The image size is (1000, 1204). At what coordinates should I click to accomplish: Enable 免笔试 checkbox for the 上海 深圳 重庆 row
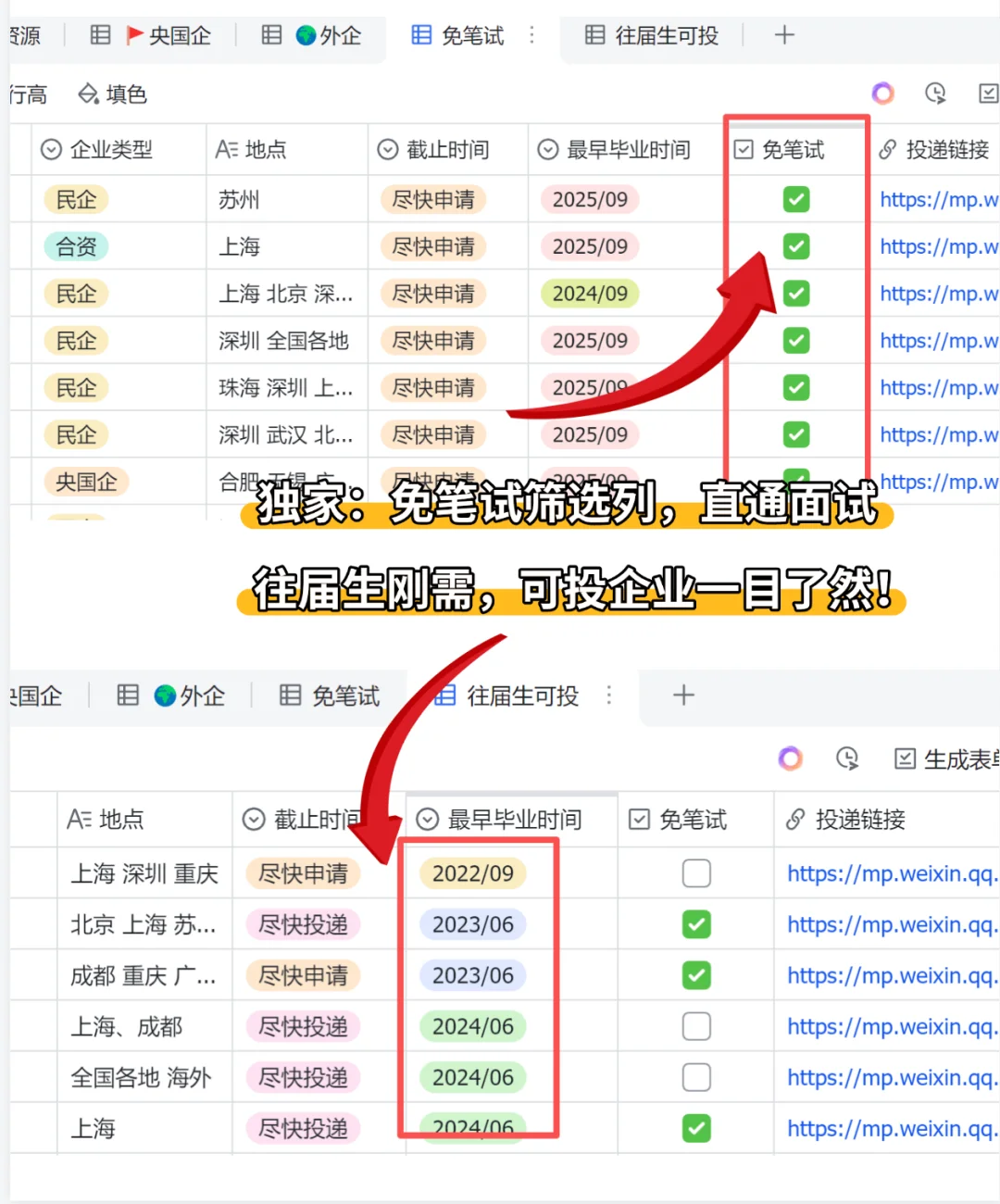[695, 872]
